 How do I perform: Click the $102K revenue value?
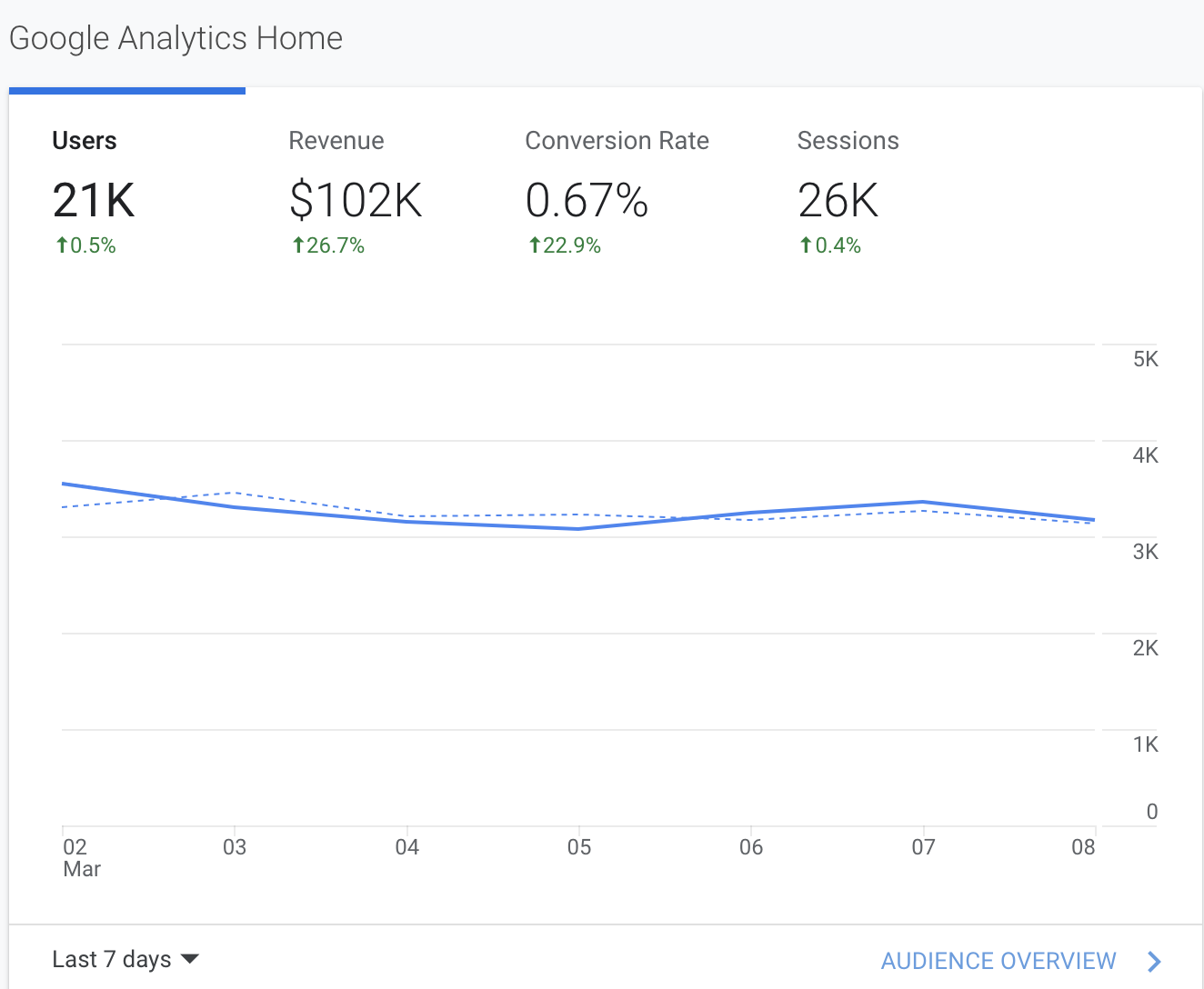[x=356, y=200]
